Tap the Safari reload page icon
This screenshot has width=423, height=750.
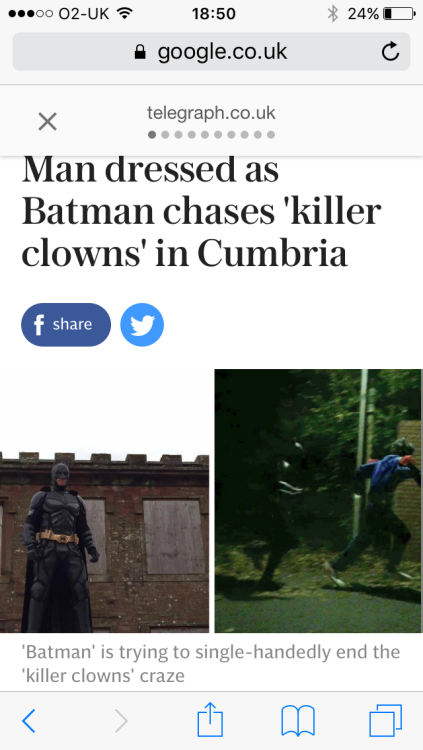pyautogui.click(x=390, y=52)
